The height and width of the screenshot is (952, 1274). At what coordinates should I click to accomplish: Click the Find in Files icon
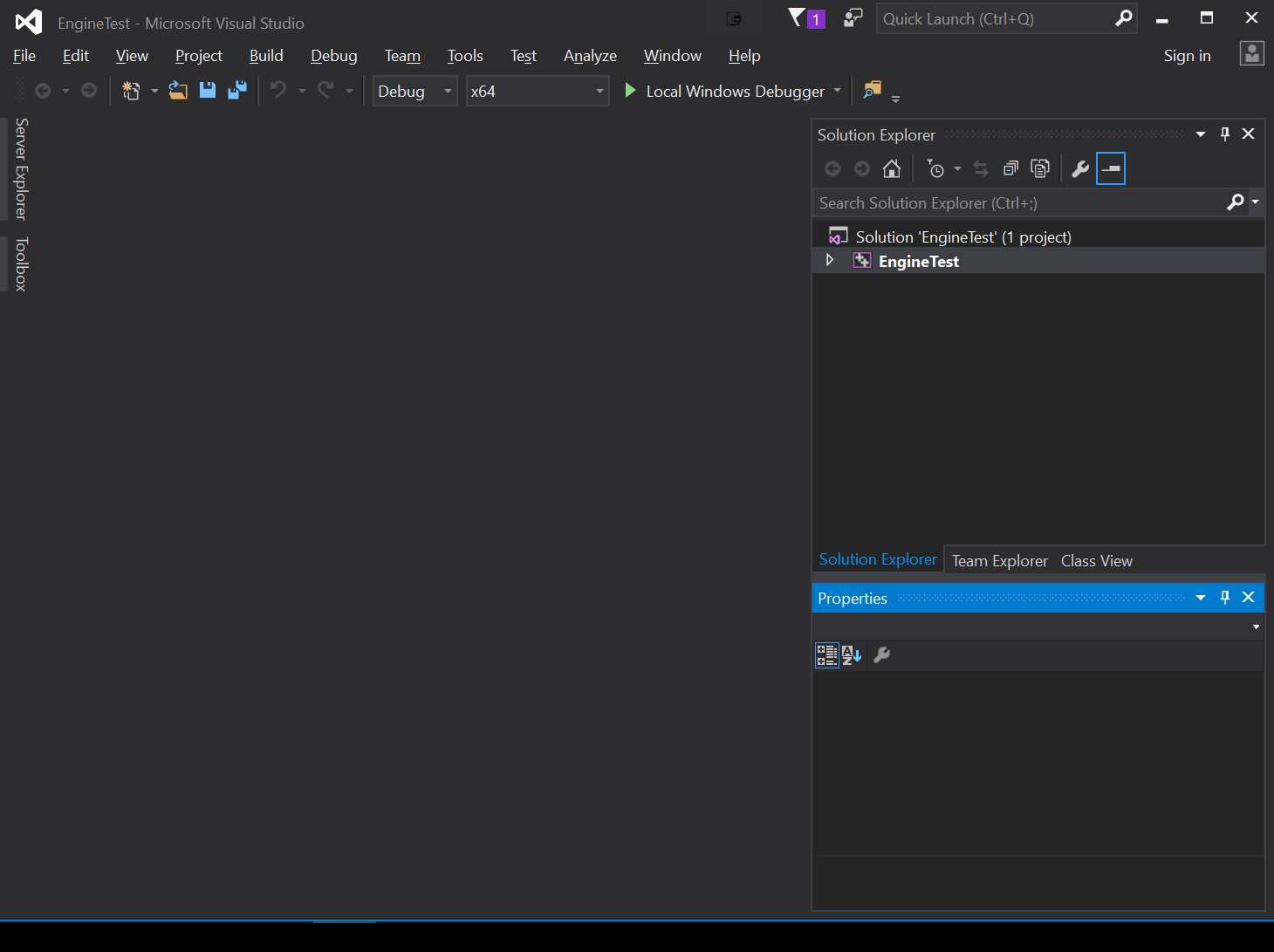pyautogui.click(x=872, y=90)
